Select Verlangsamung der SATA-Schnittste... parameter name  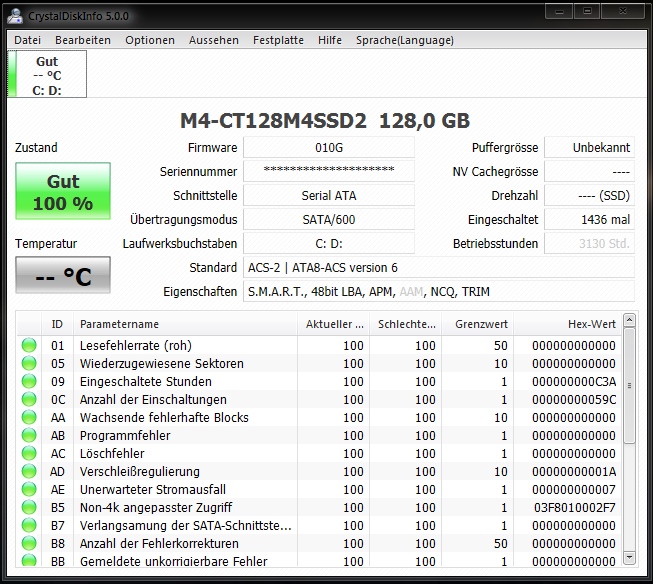coord(185,525)
